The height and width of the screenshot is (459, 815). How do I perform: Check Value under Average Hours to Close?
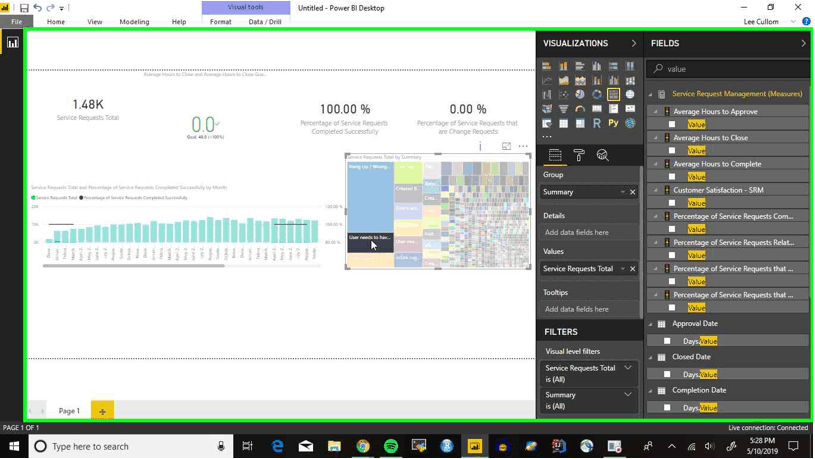(x=672, y=150)
